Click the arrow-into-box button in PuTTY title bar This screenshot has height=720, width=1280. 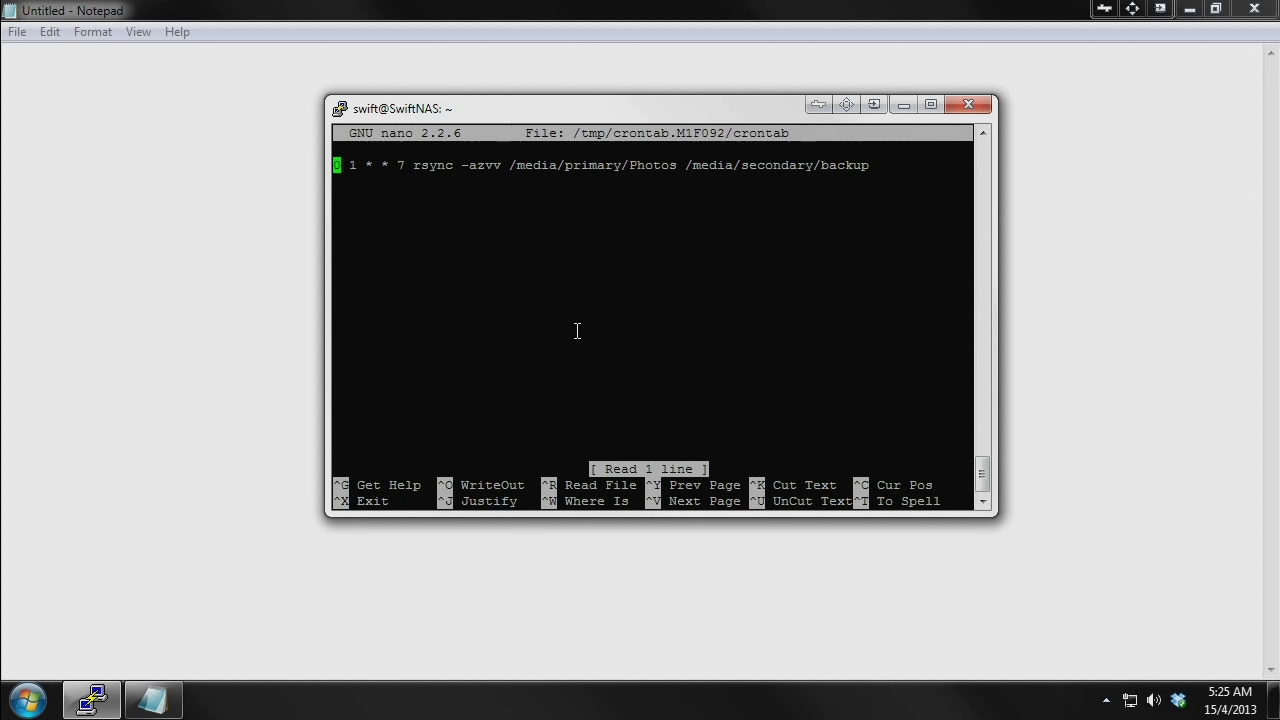[x=874, y=104]
